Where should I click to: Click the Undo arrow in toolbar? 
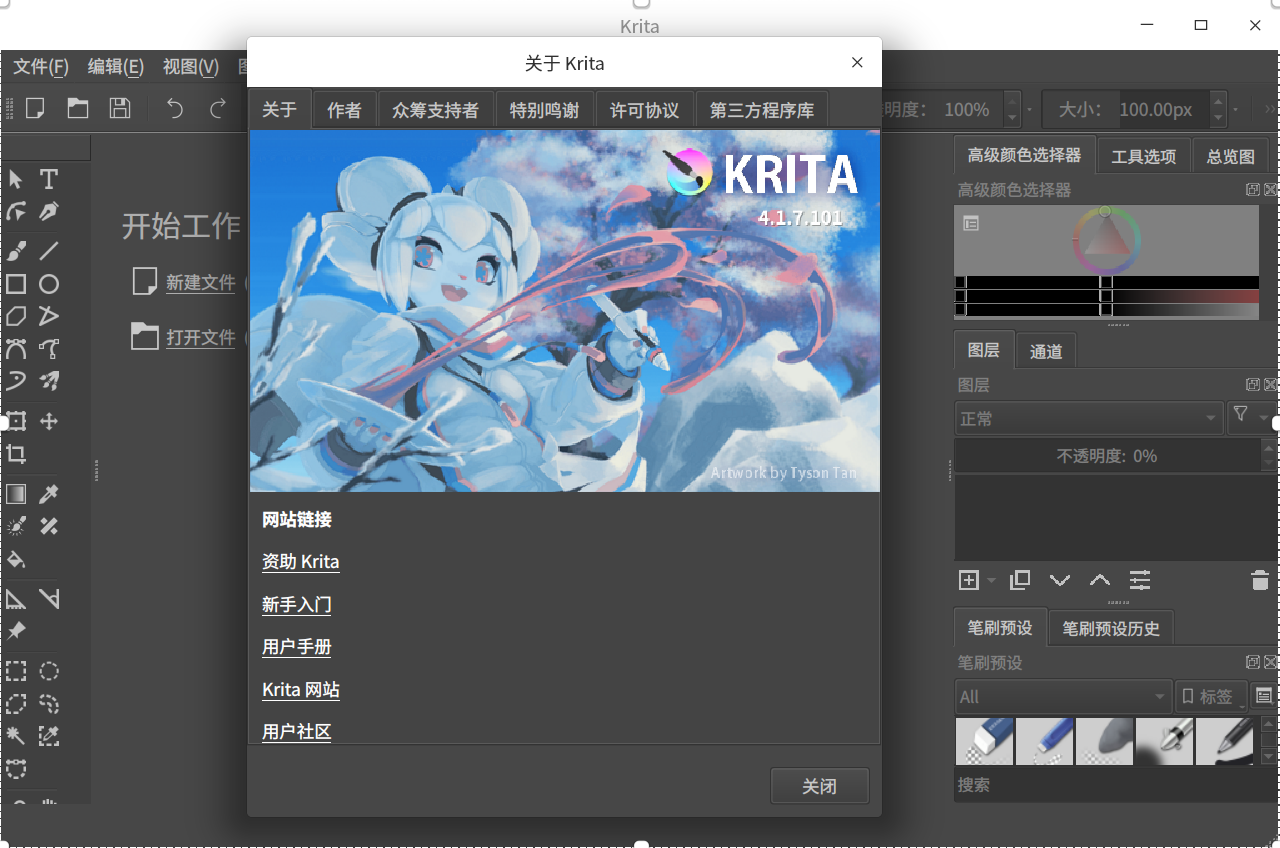pos(175,108)
